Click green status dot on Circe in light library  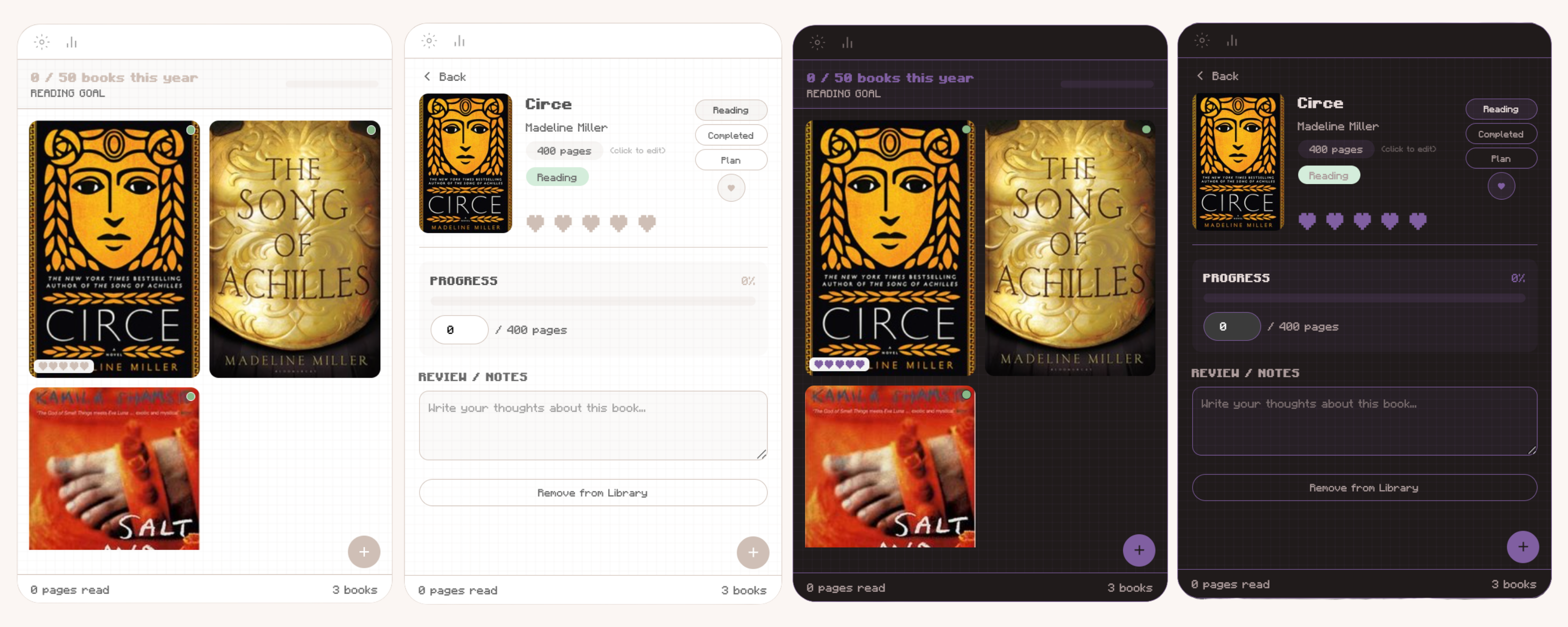pos(191,129)
